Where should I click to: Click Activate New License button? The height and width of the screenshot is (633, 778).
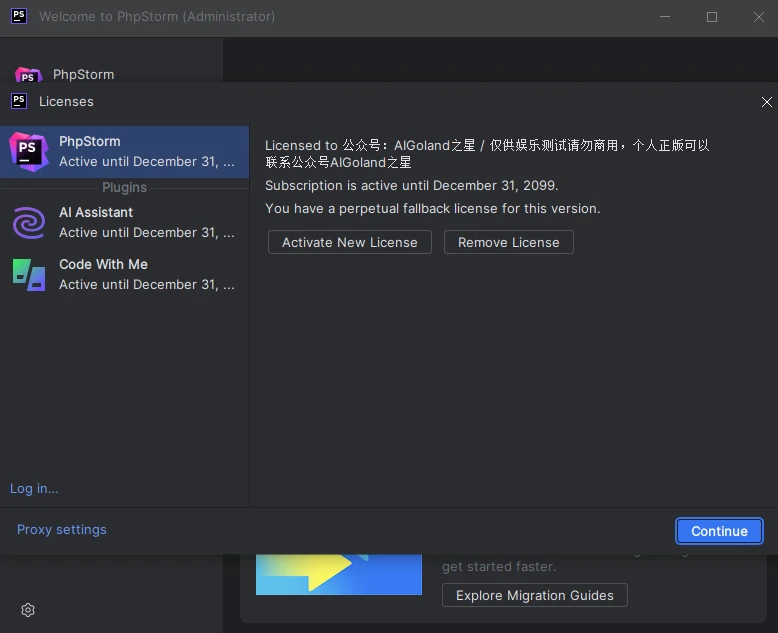point(349,242)
